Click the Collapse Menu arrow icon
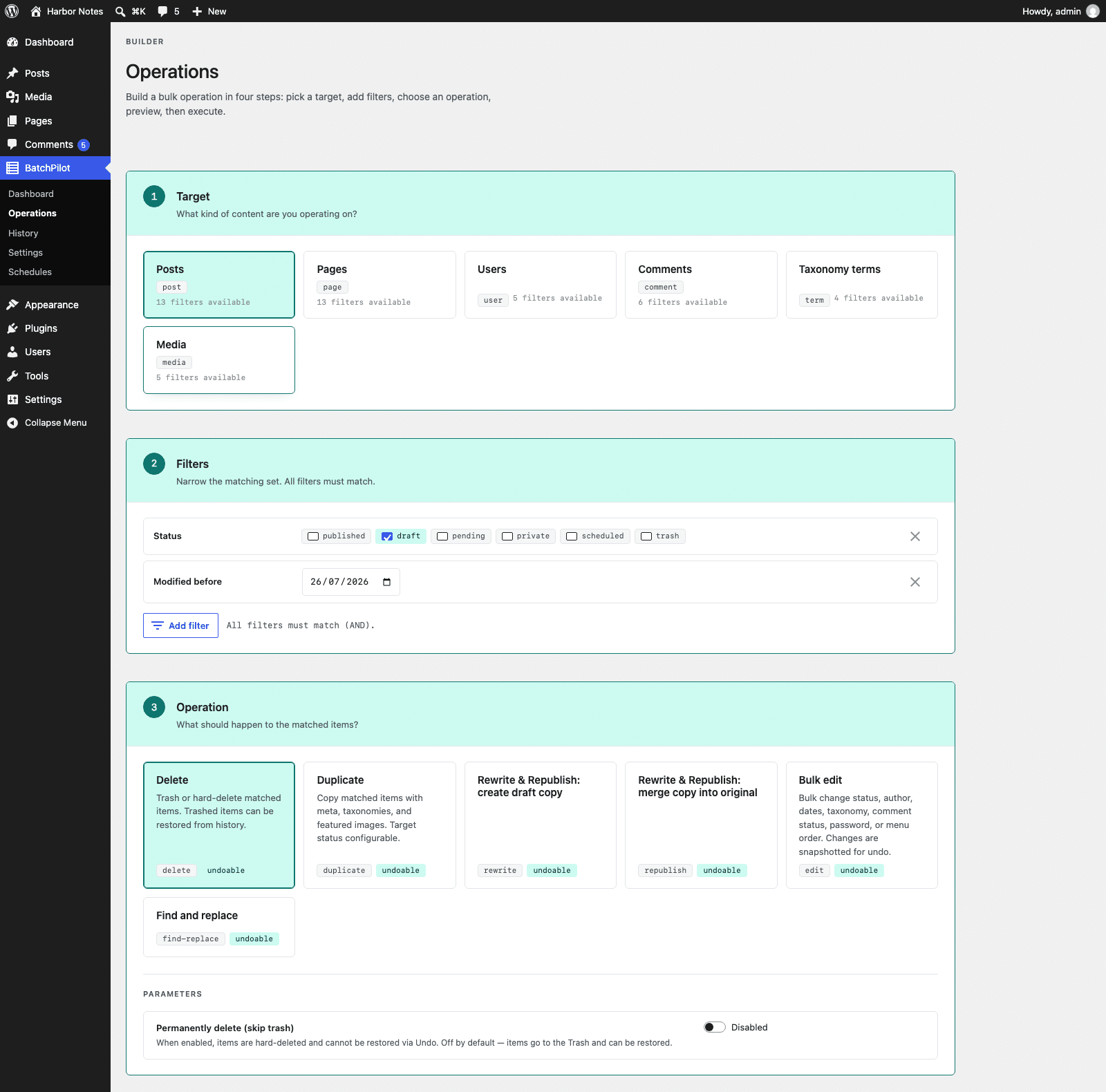This screenshot has height=1092, width=1106. pyautogui.click(x=12, y=423)
